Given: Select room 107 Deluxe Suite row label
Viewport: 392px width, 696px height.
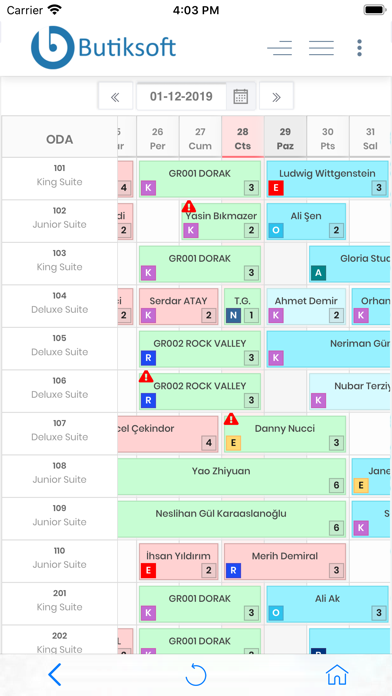Looking at the screenshot, I should (x=59, y=434).
